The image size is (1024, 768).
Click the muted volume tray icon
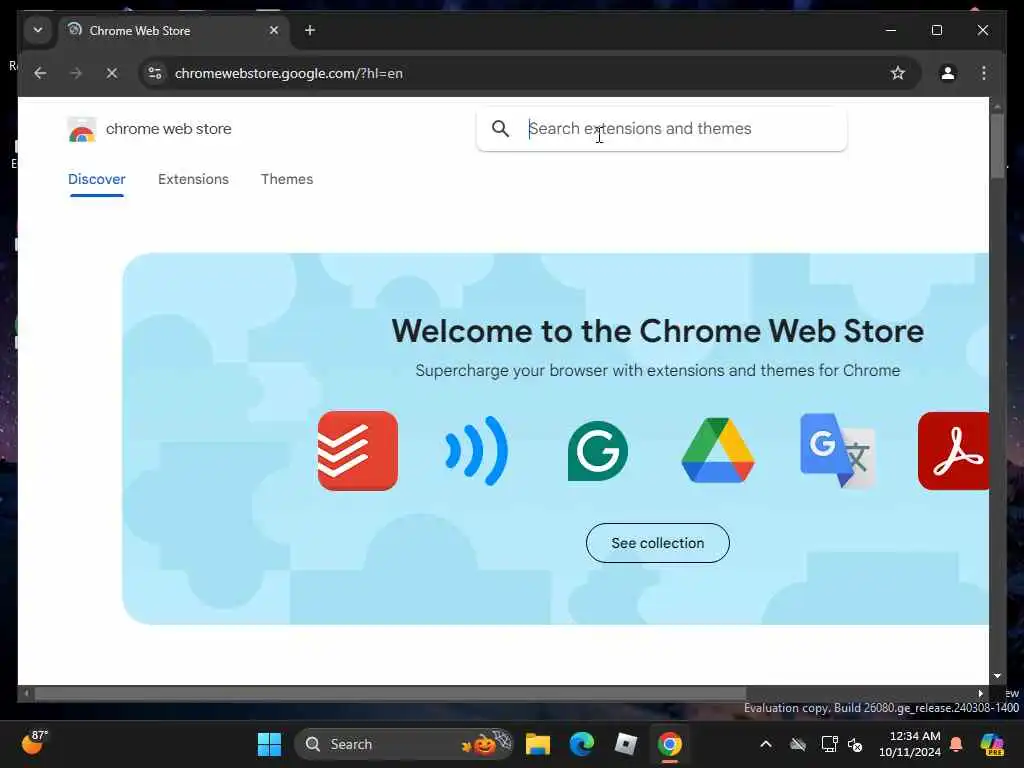855,744
